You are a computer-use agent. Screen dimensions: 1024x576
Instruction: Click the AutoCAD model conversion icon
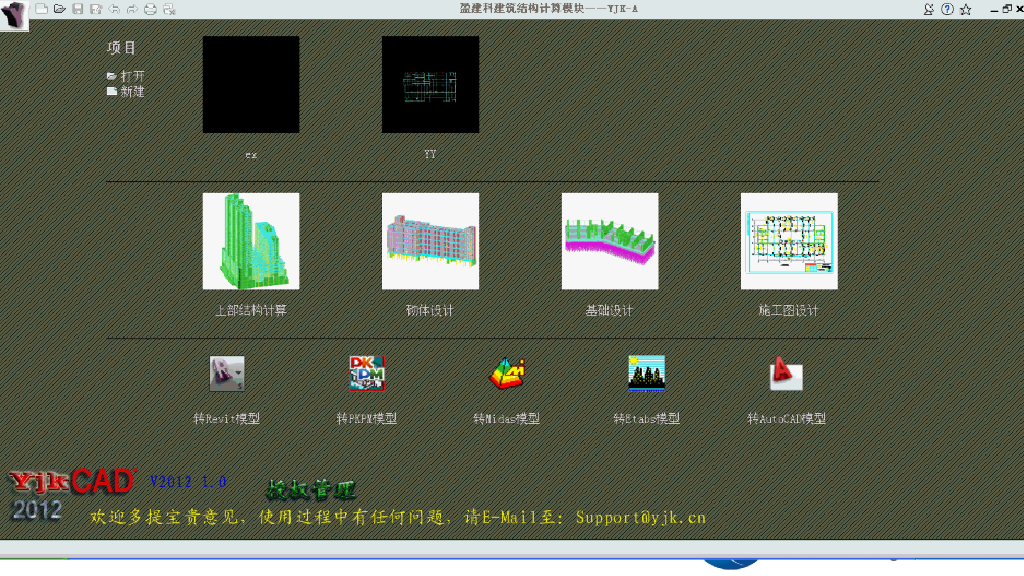(x=786, y=374)
